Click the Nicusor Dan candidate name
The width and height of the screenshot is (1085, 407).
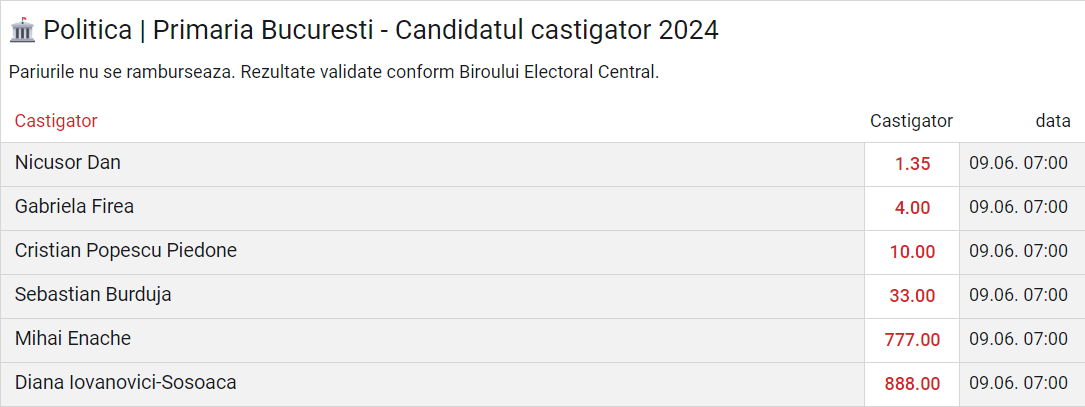point(68,163)
